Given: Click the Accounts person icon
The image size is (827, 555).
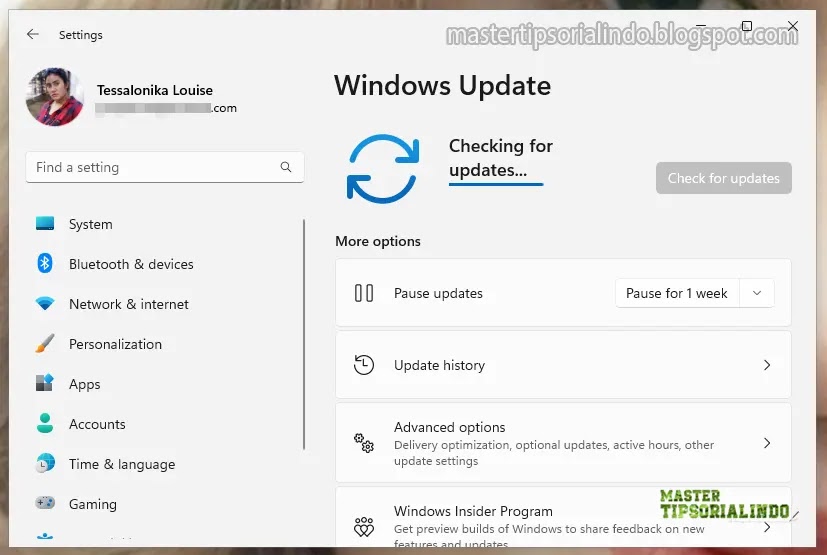Looking at the screenshot, I should [x=45, y=423].
